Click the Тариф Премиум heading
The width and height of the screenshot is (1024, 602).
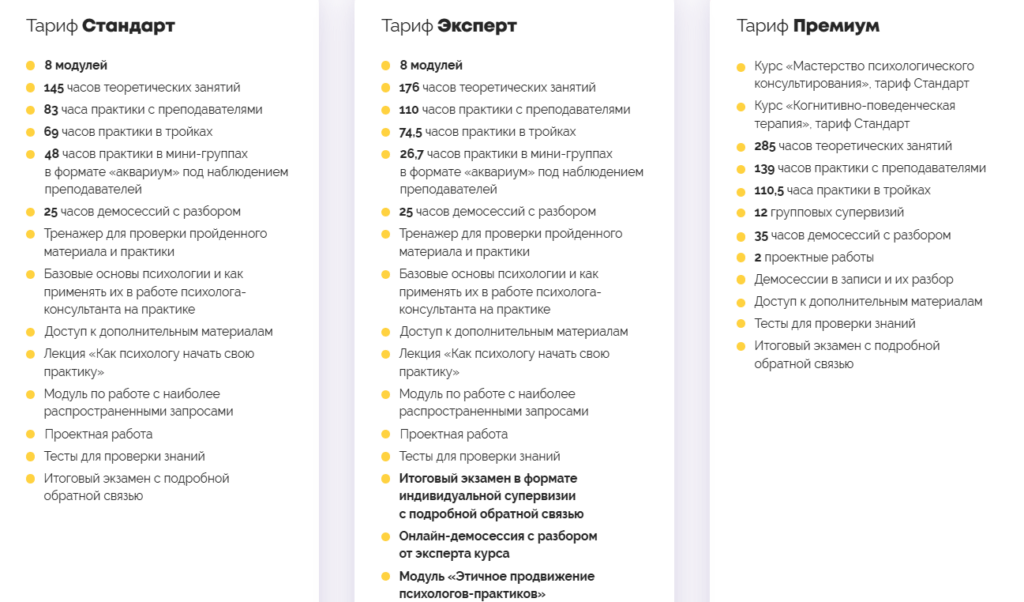click(808, 26)
